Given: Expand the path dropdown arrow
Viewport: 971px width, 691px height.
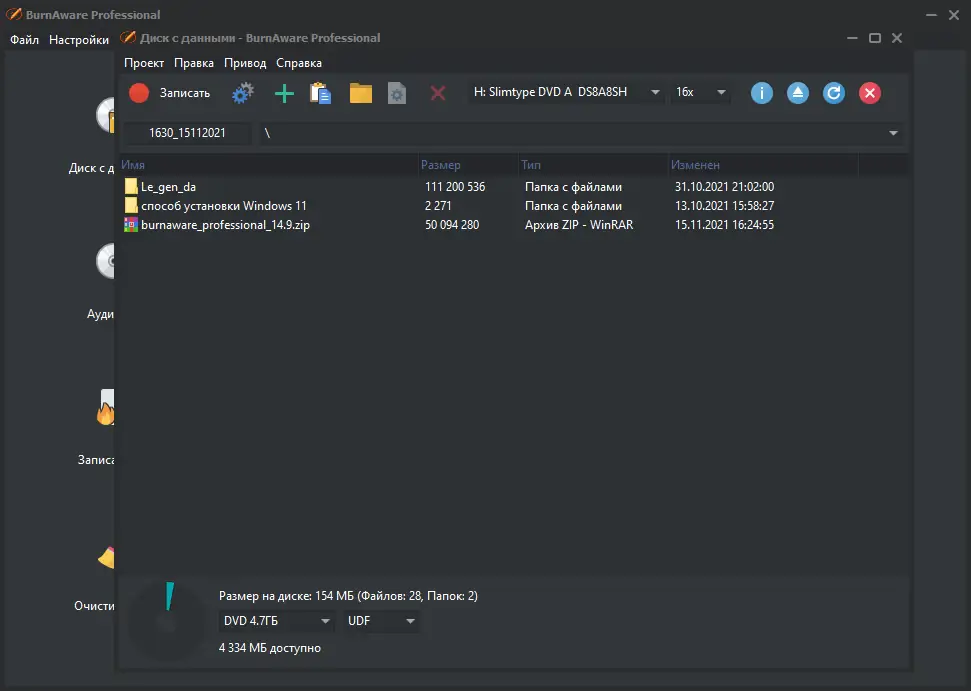Looking at the screenshot, I should tap(893, 133).
